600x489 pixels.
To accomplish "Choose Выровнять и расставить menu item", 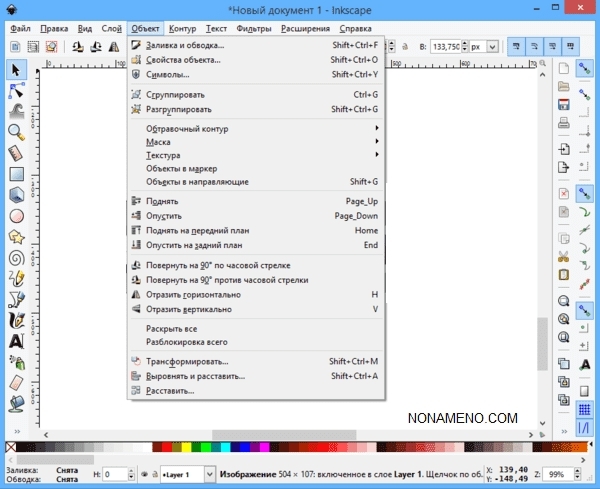I will pos(255,376).
